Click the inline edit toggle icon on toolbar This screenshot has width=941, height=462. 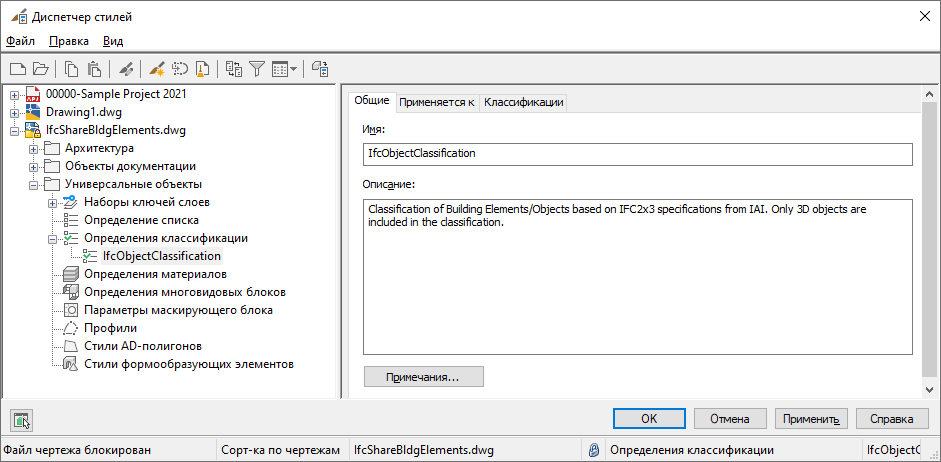[x=320, y=69]
